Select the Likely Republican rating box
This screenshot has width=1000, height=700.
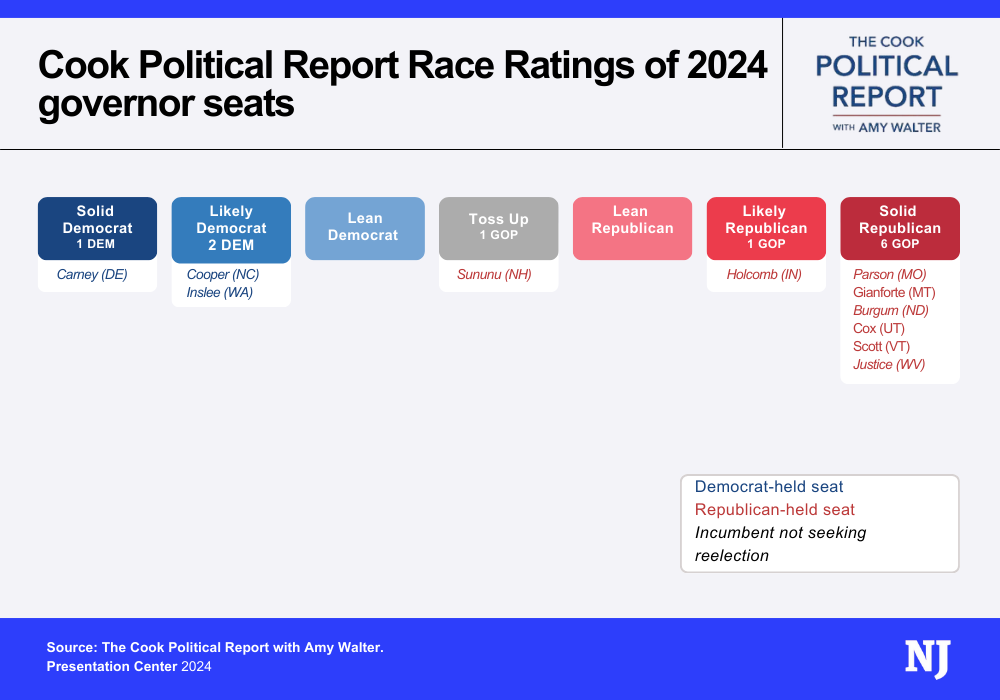pyautogui.click(x=766, y=228)
